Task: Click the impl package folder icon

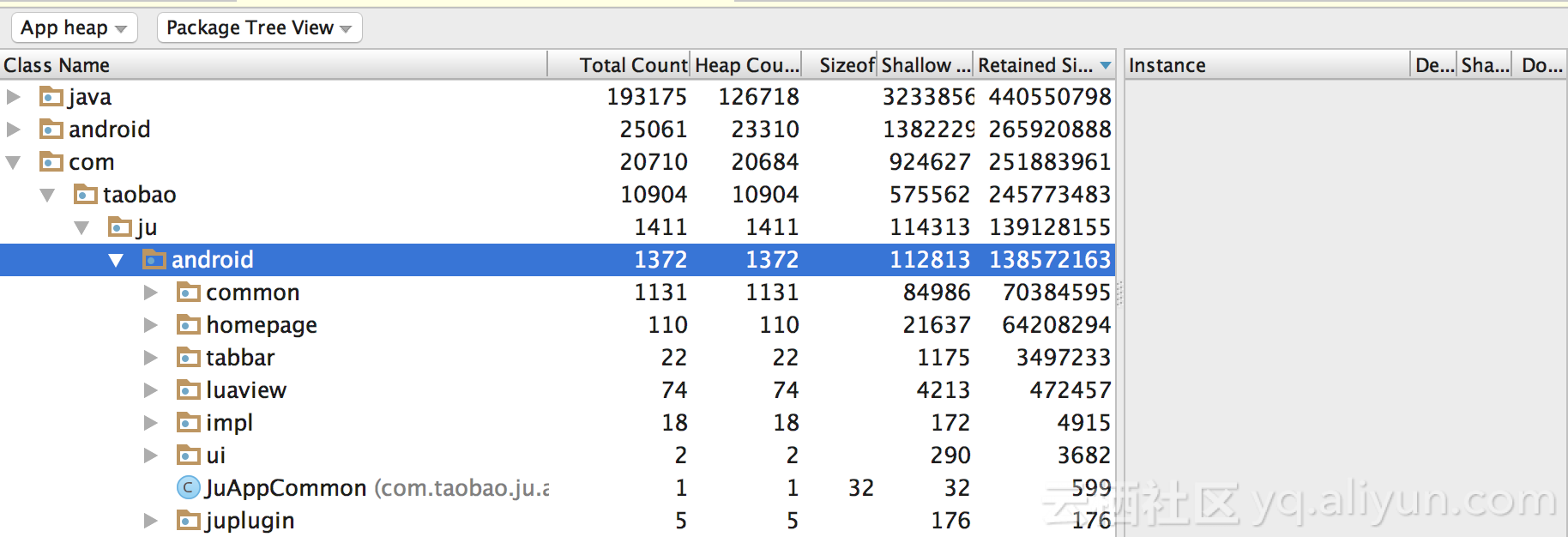Action: pyautogui.click(x=189, y=423)
